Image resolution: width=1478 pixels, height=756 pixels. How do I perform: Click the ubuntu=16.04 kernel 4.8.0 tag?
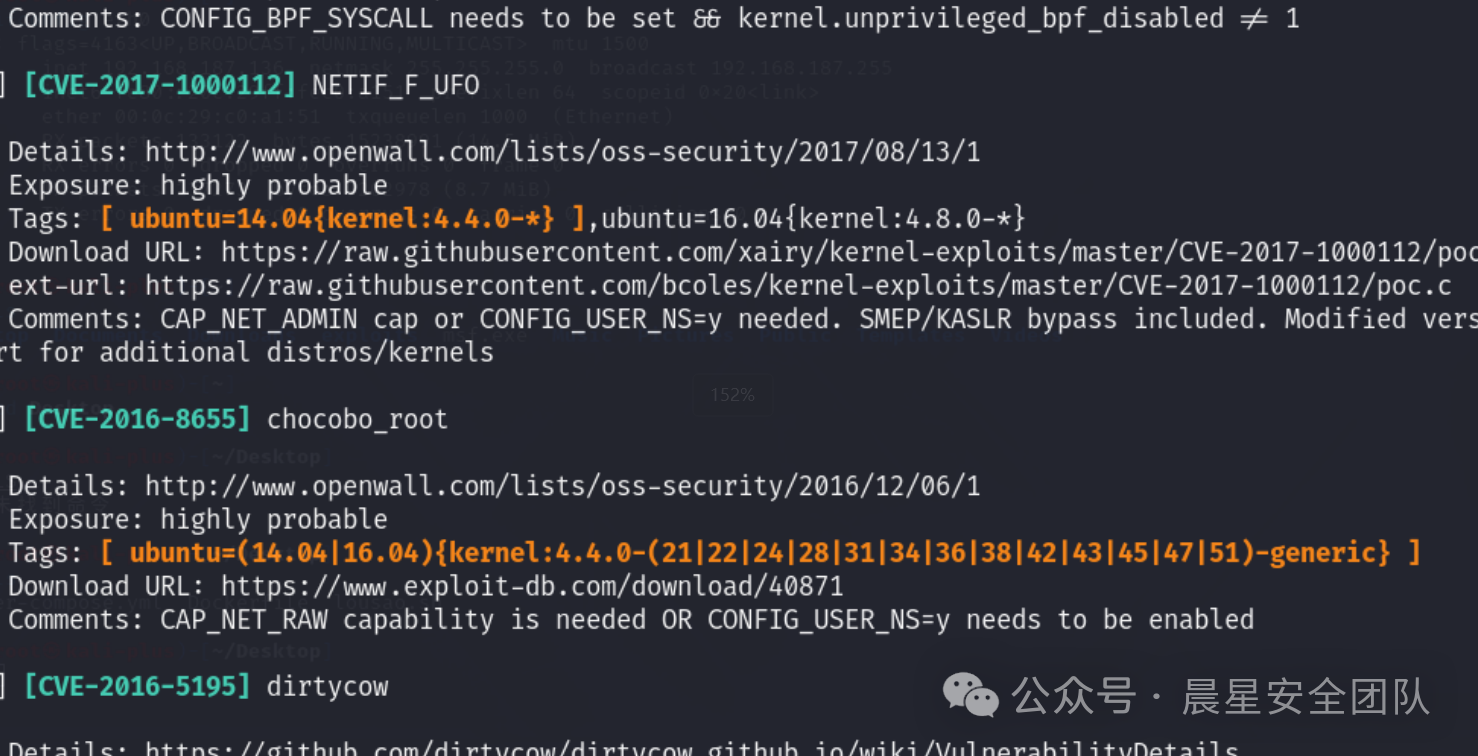(x=813, y=219)
